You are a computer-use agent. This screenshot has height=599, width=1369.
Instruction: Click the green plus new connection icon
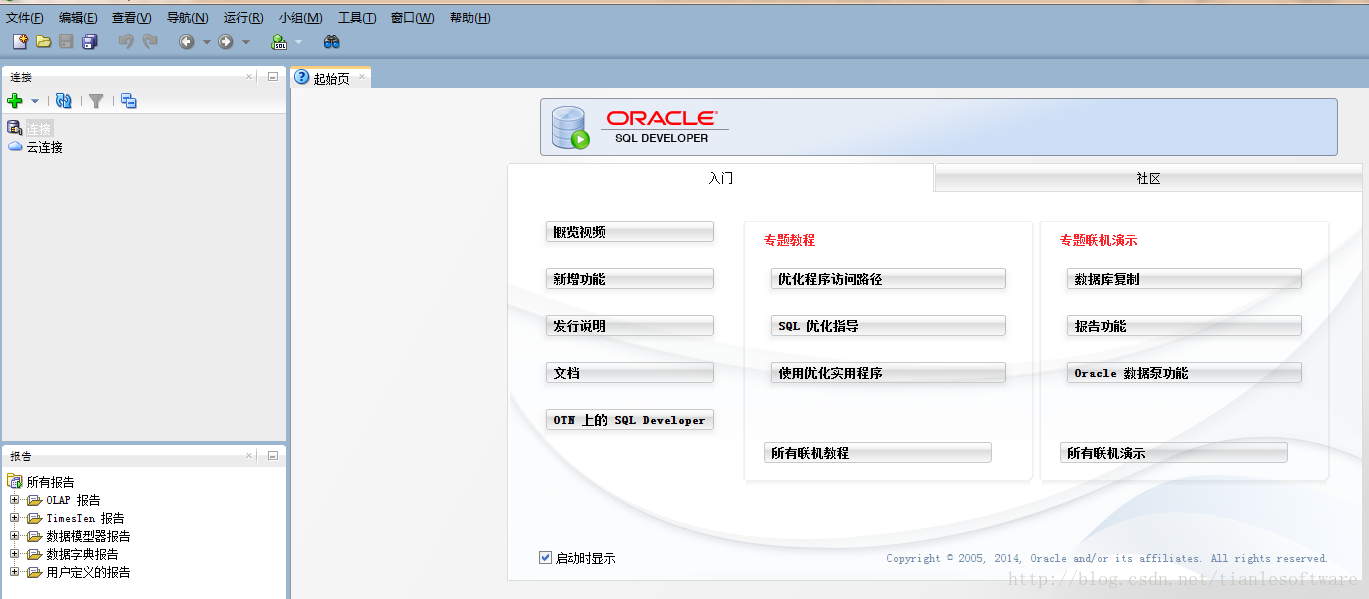click(15, 101)
